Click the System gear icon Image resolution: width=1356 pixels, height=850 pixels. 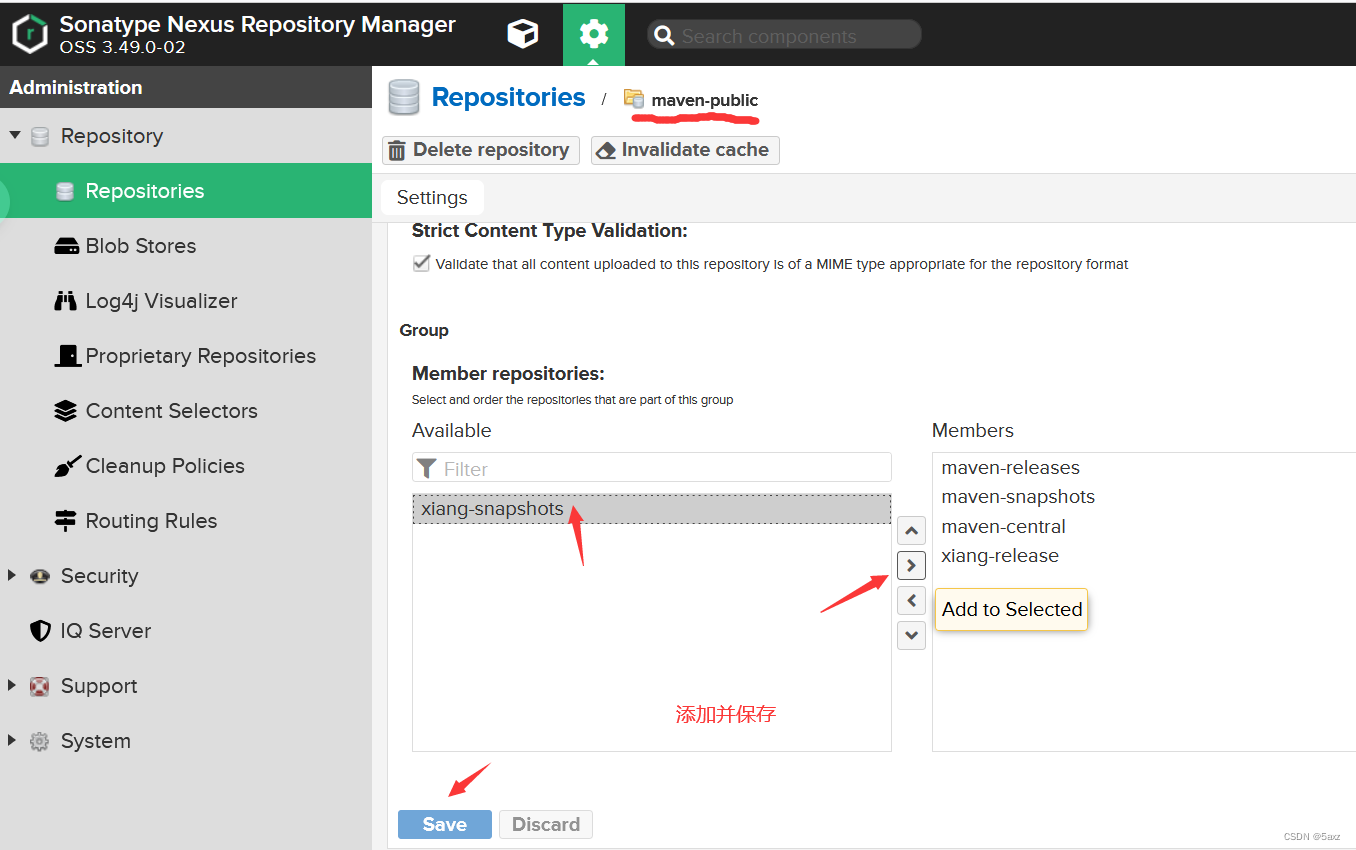pos(40,741)
